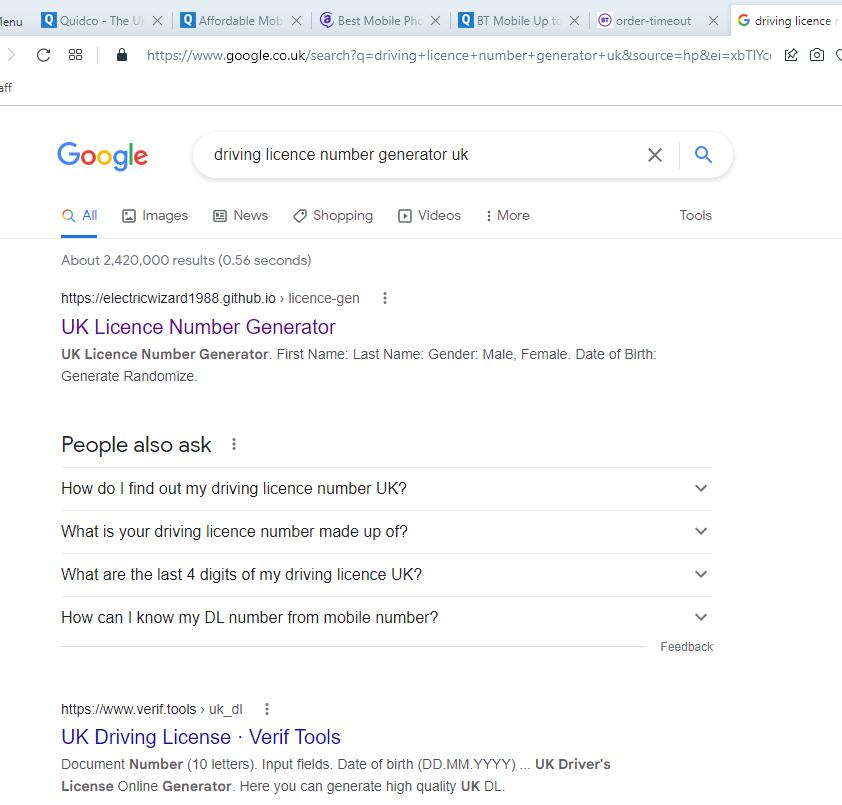
Task: Switch to Videos results
Action: click(x=430, y=216)
